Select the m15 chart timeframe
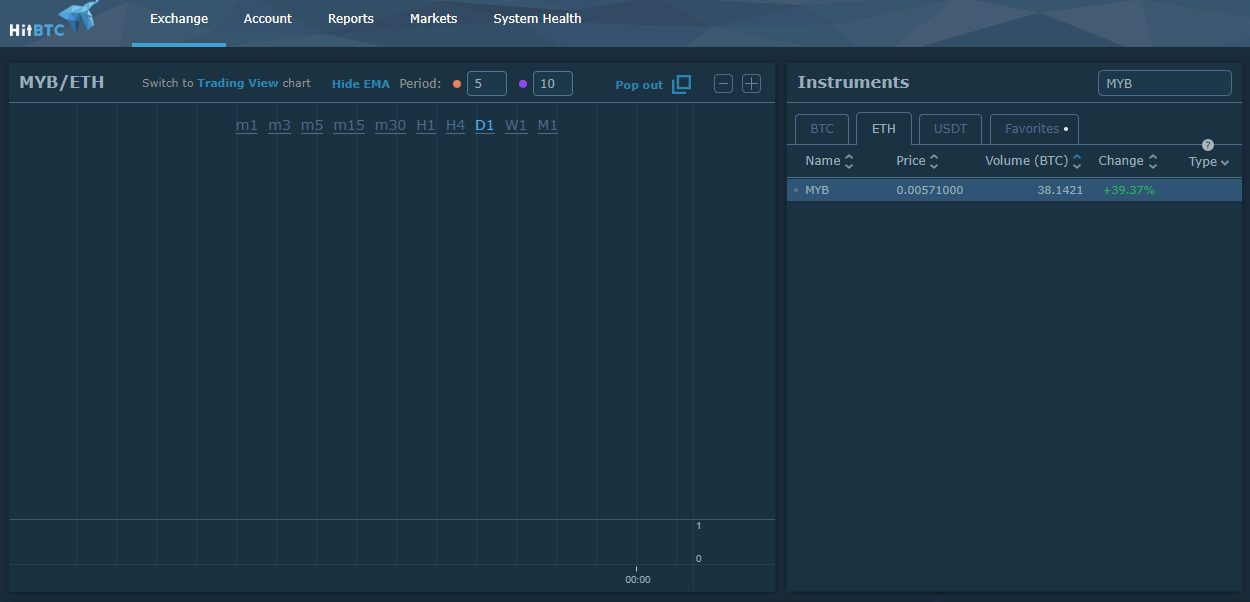This screenshot has width=1250, height=602. 349,125
